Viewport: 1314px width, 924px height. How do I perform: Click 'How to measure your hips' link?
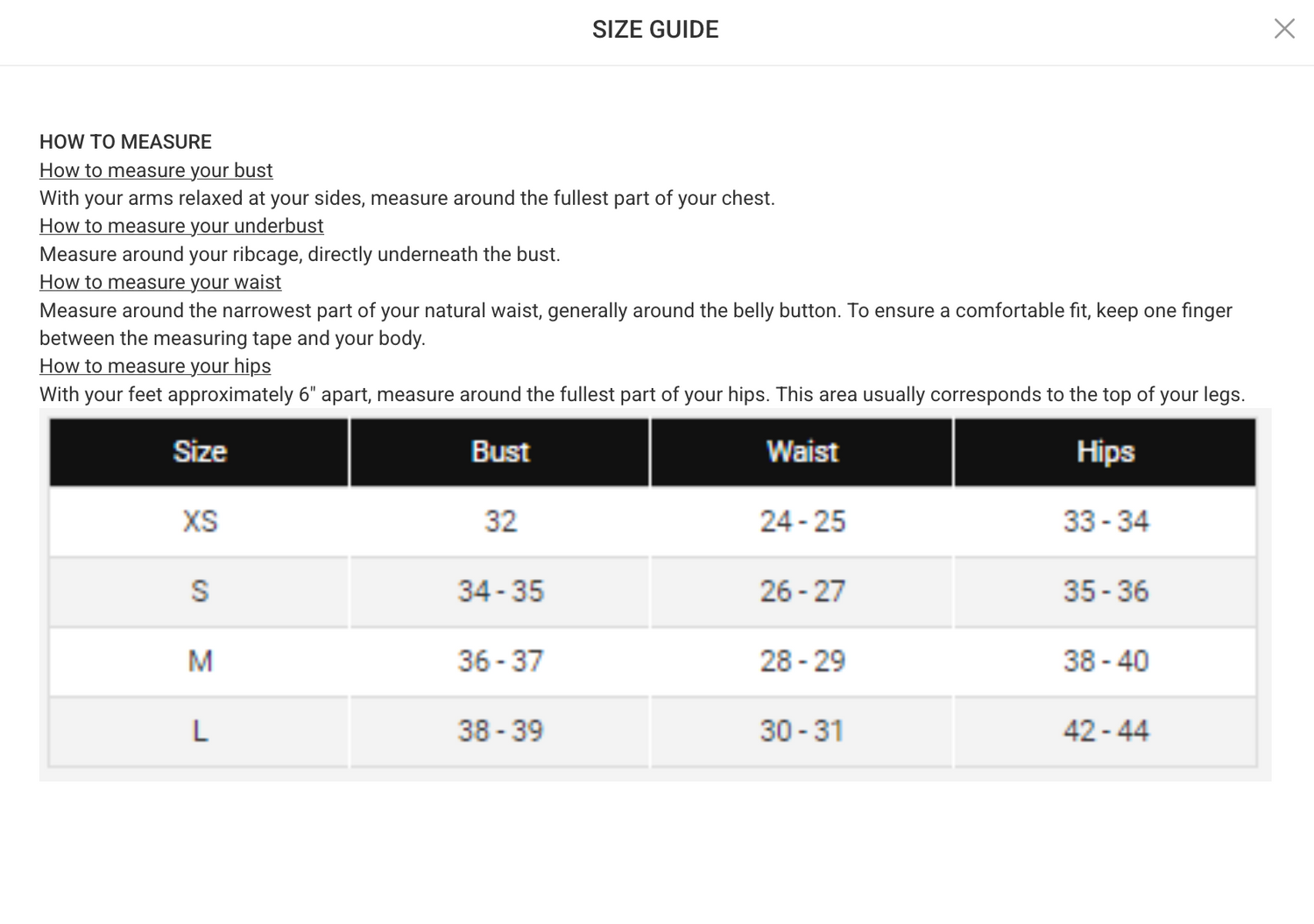pos(155,366)
